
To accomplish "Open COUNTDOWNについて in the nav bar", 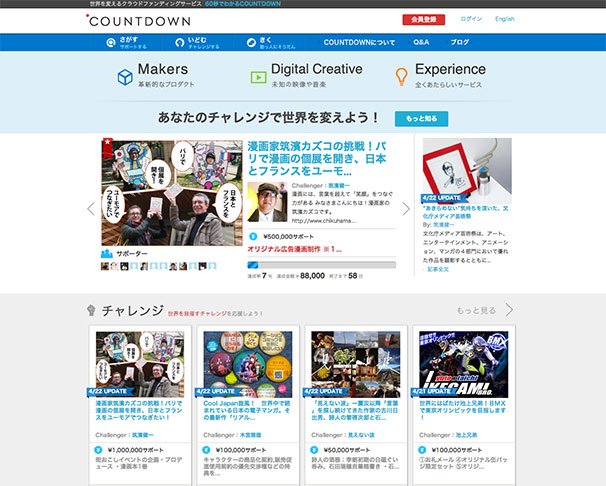I will click(x=359, y=42).
